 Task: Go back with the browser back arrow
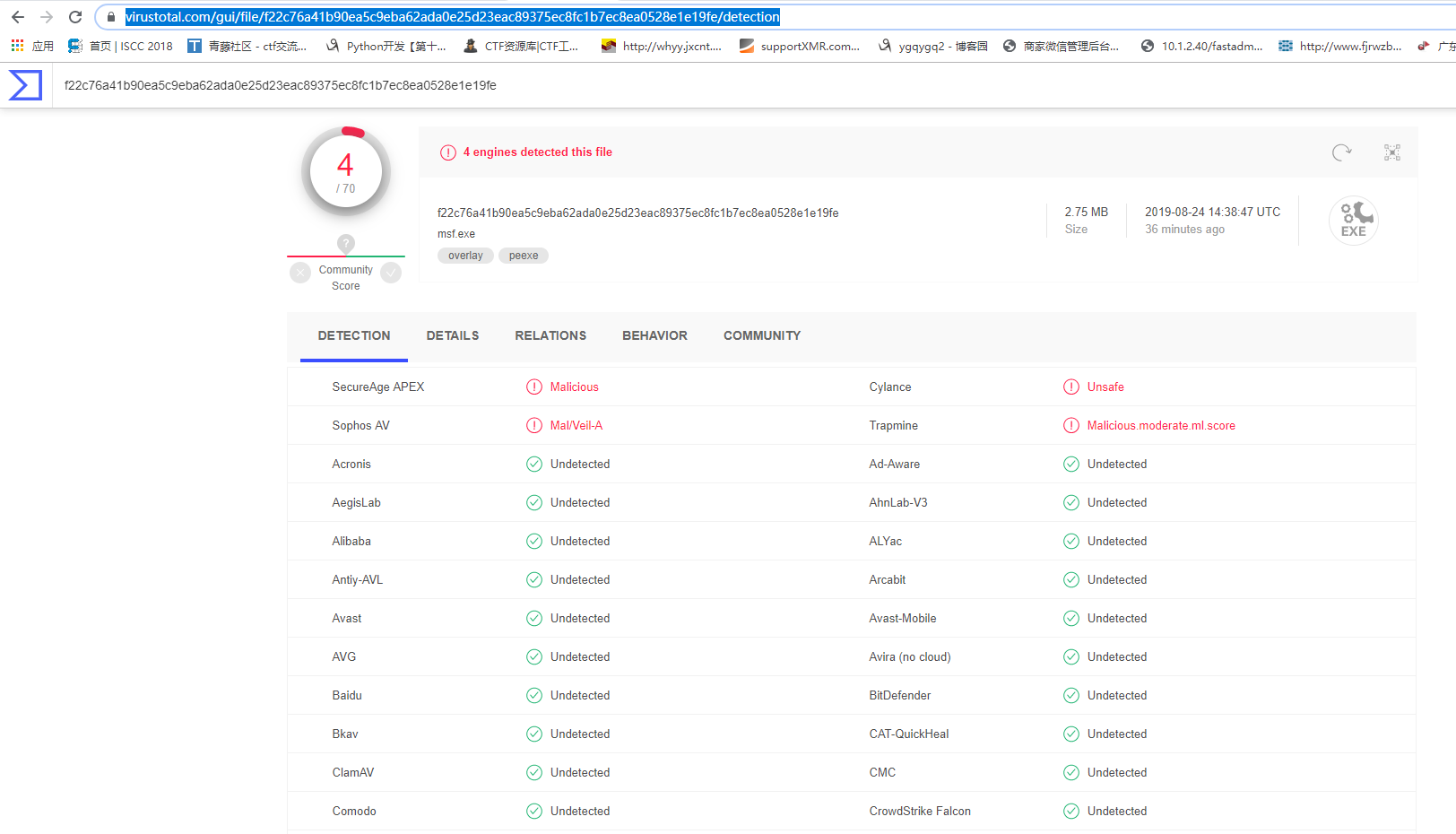pyautogui.click(x=18, y=17)
